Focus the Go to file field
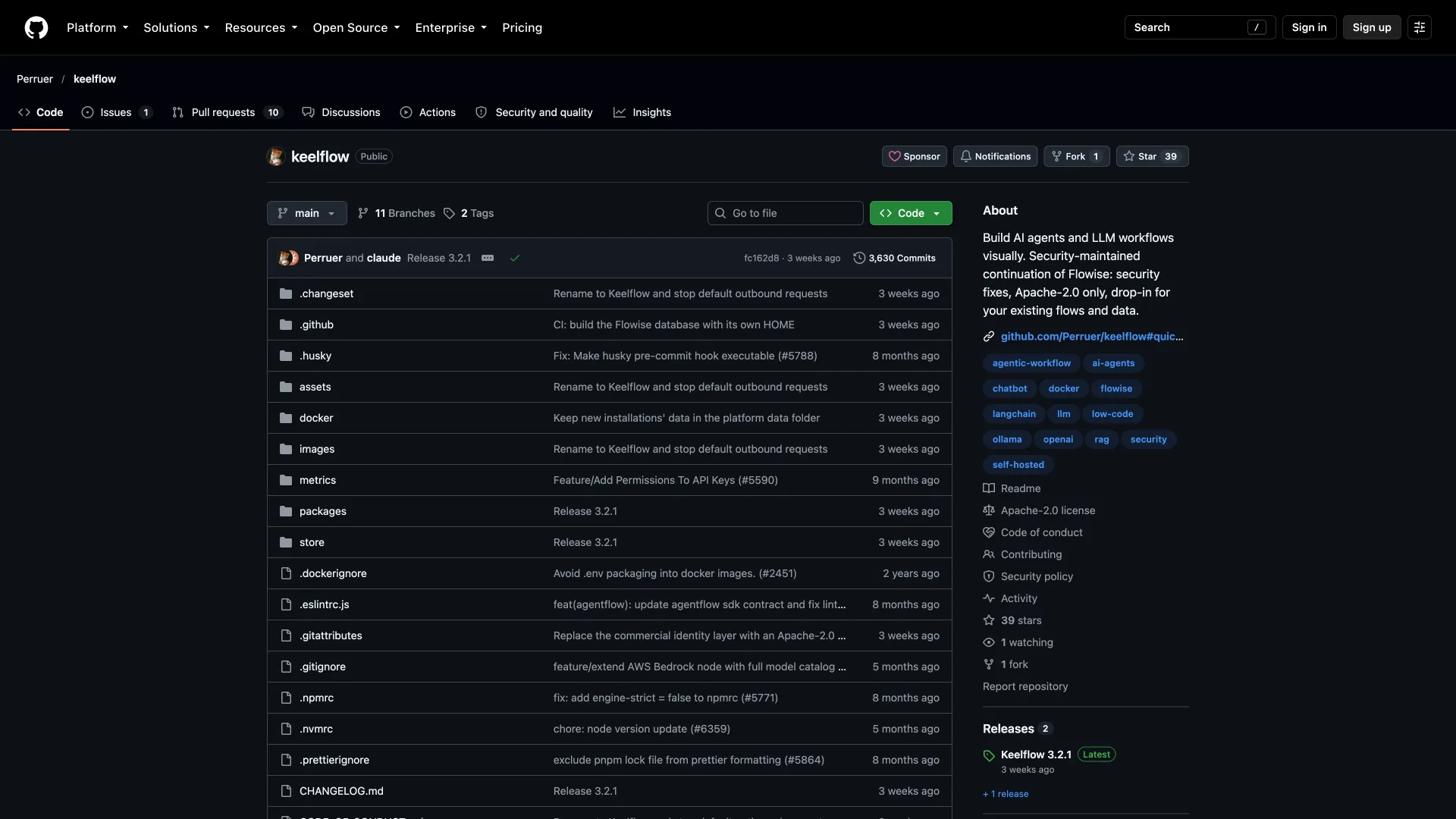 (785, 213)
